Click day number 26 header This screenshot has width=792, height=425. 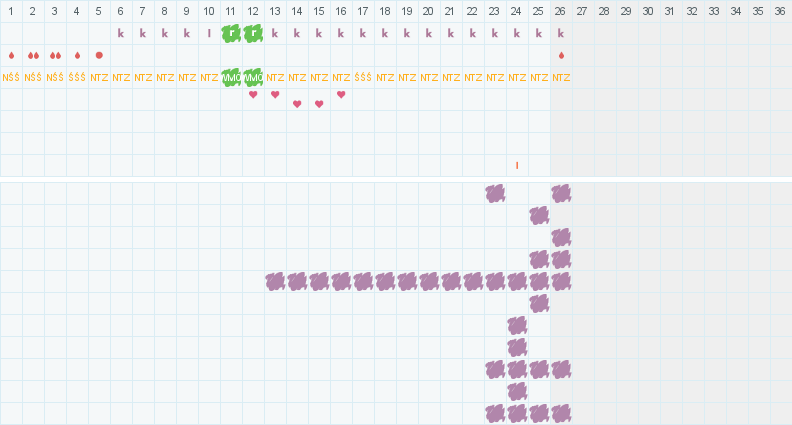(560, 11)
